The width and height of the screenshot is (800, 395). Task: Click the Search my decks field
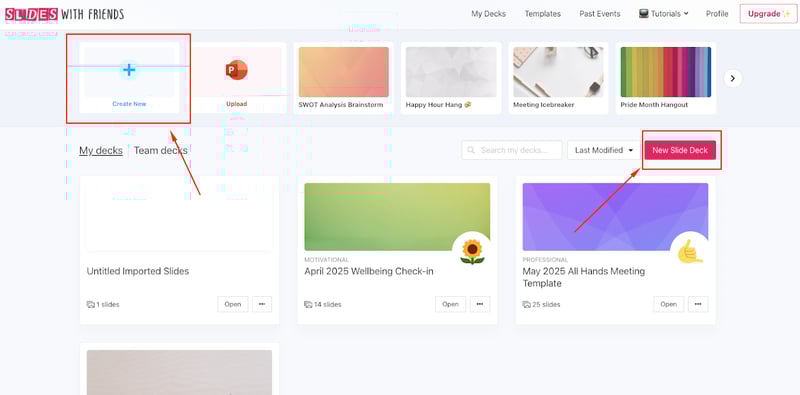(x=512, y=150)
